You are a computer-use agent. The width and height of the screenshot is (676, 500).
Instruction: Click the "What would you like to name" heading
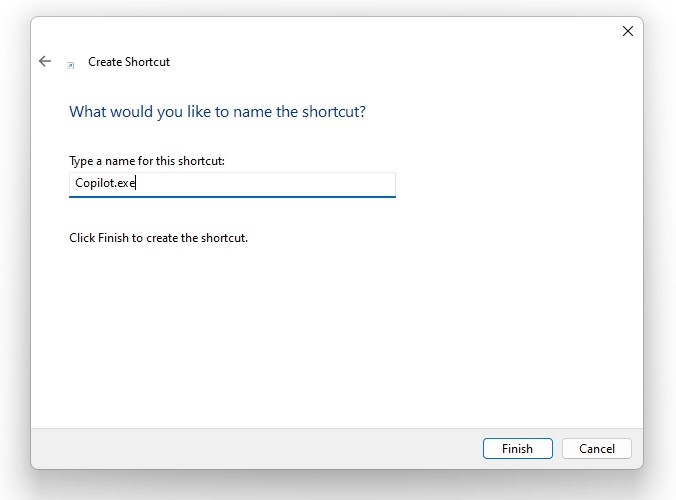[x=217, y=112]
